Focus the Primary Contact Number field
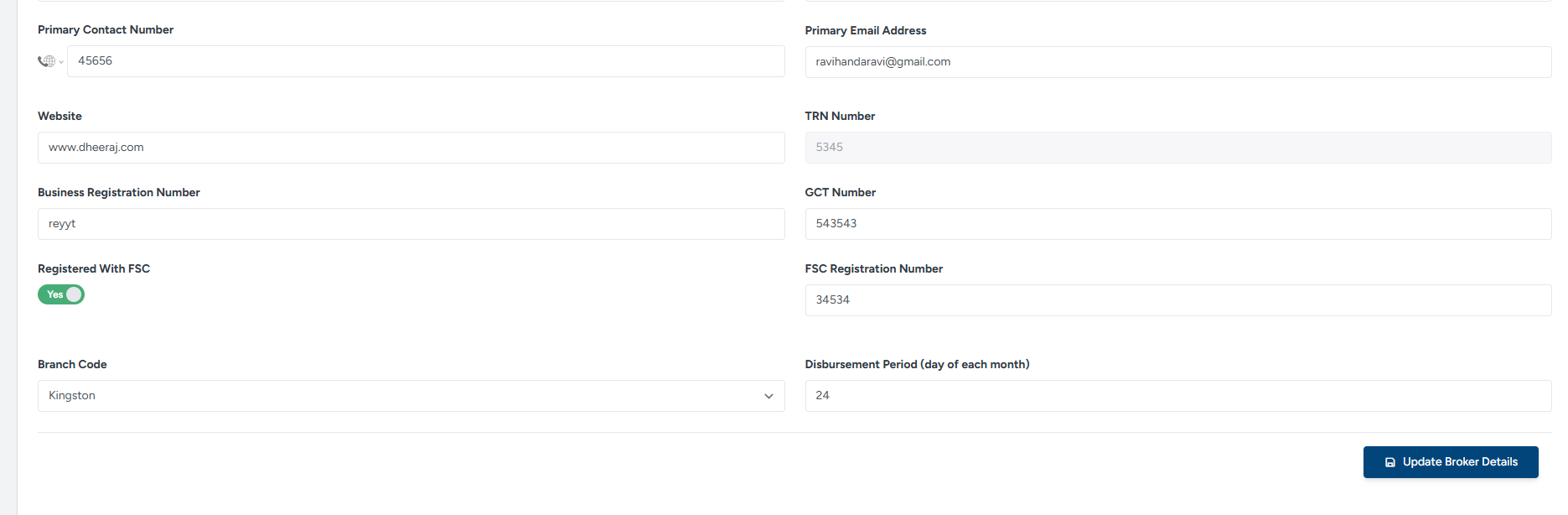 (x=426, y=61)
